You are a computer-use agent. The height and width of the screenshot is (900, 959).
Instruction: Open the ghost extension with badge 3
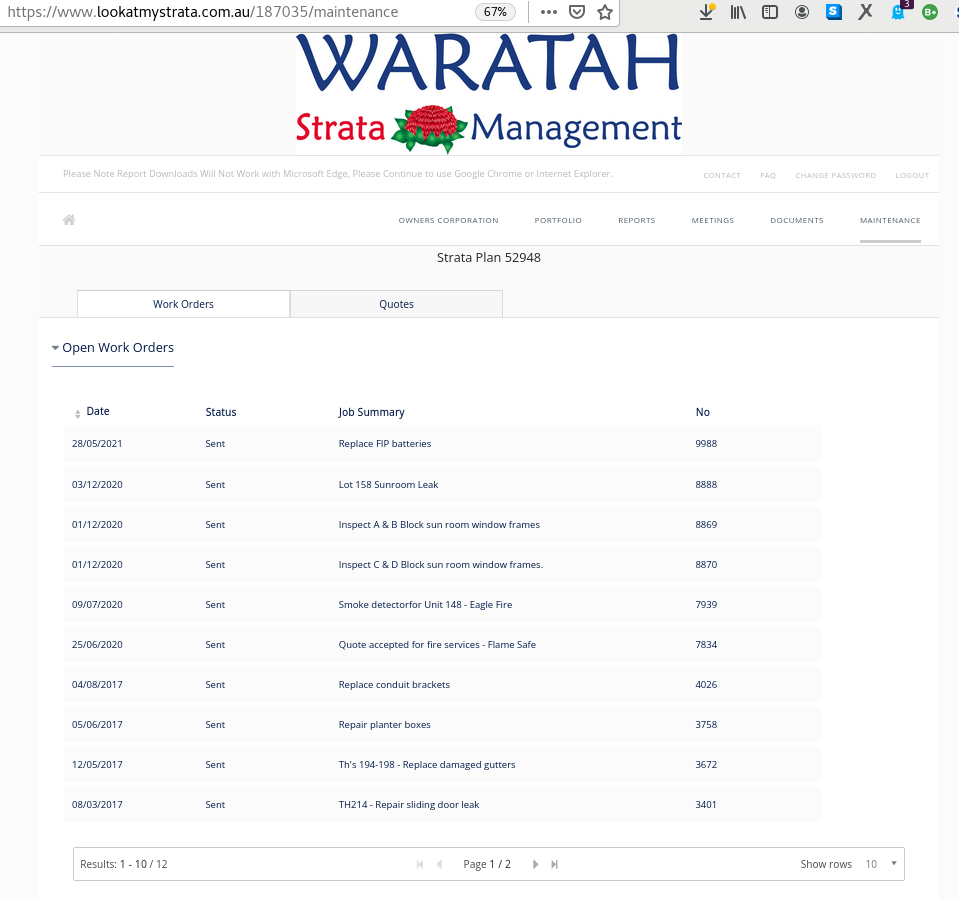(x=898, y=12)
